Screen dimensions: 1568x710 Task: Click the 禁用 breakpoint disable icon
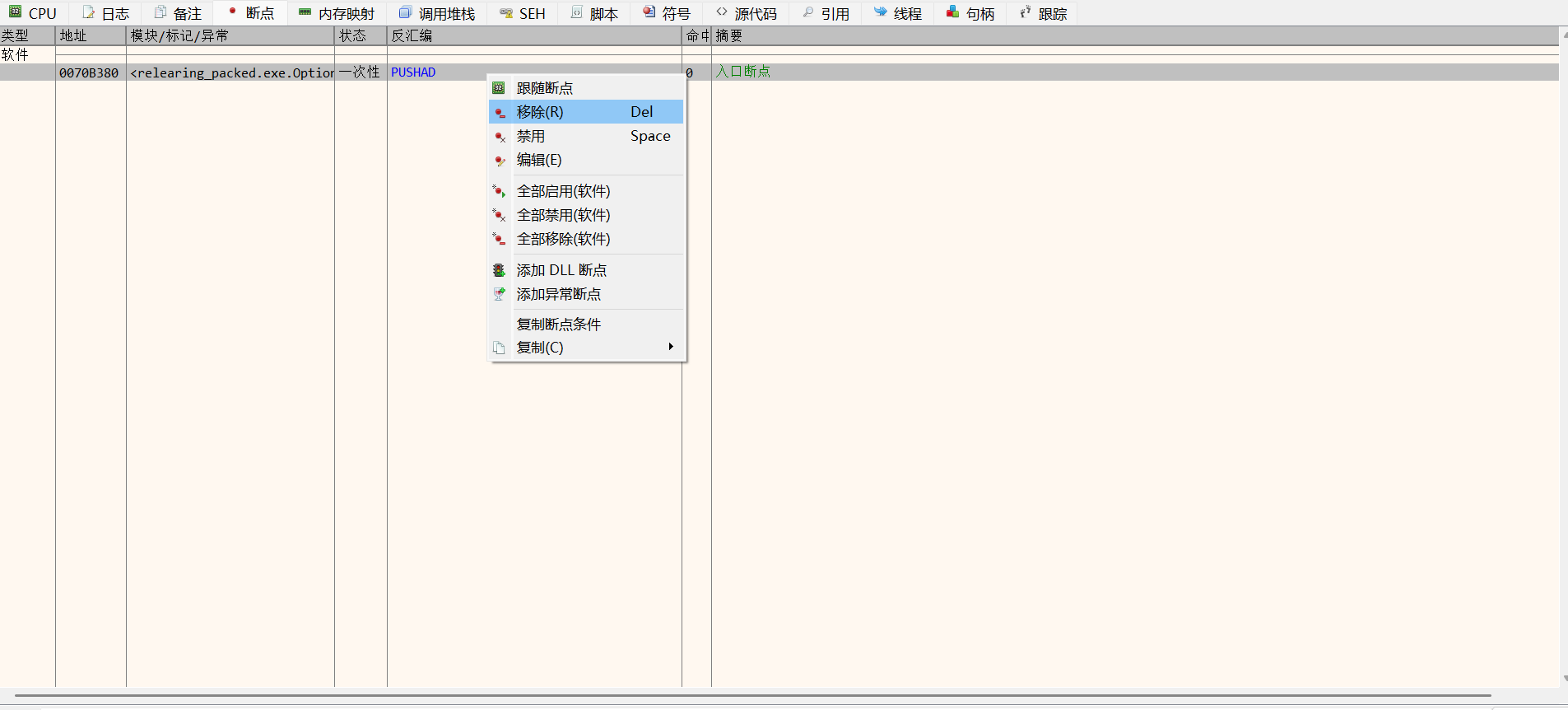coord(500,137)
